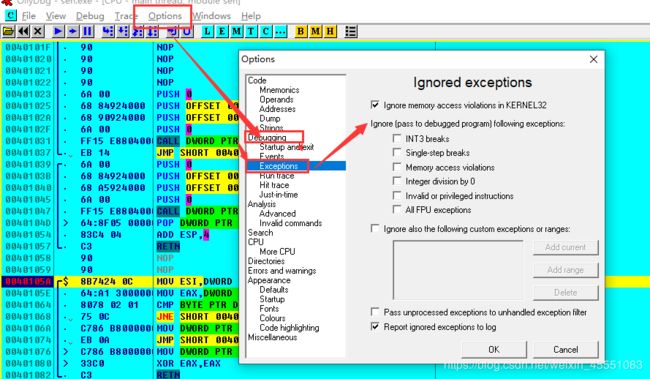Click the Open file toolbar icon
Screen dimensions: 650x379
pos(8,32)
